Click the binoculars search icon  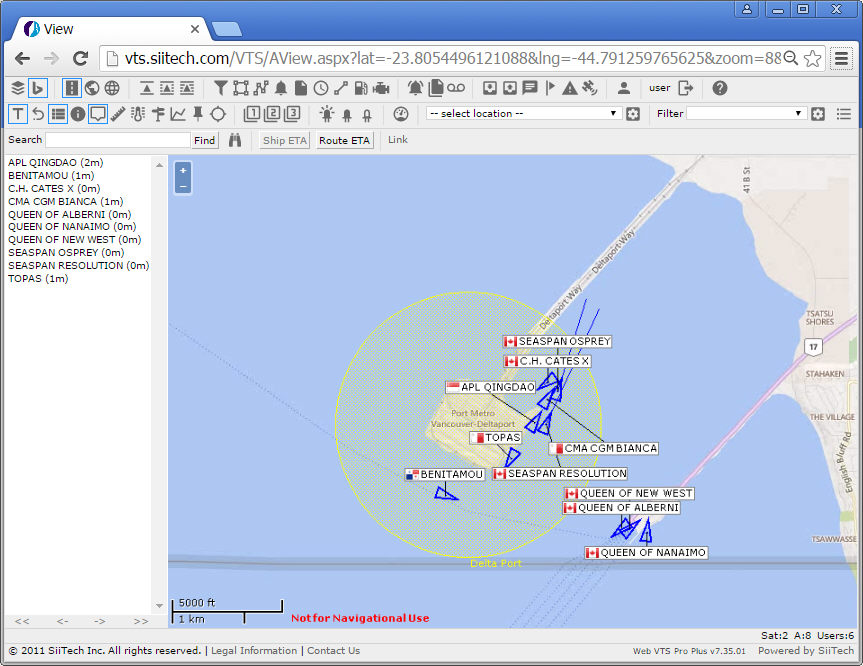(x=235, y=141)
